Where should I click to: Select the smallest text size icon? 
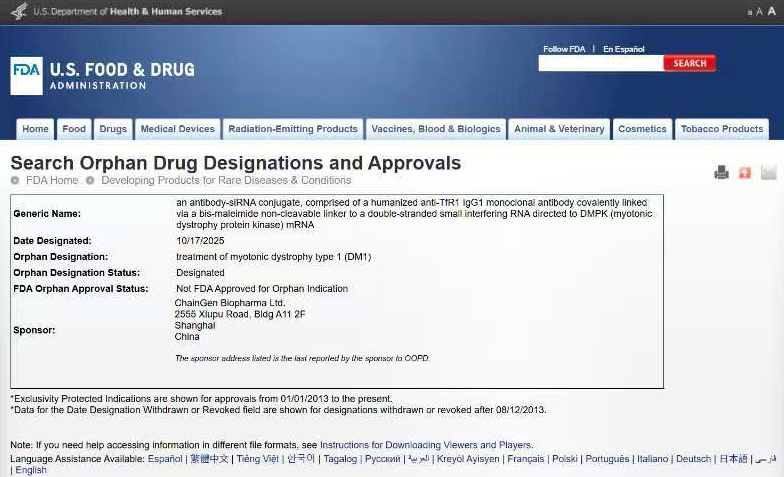(750, 13)
